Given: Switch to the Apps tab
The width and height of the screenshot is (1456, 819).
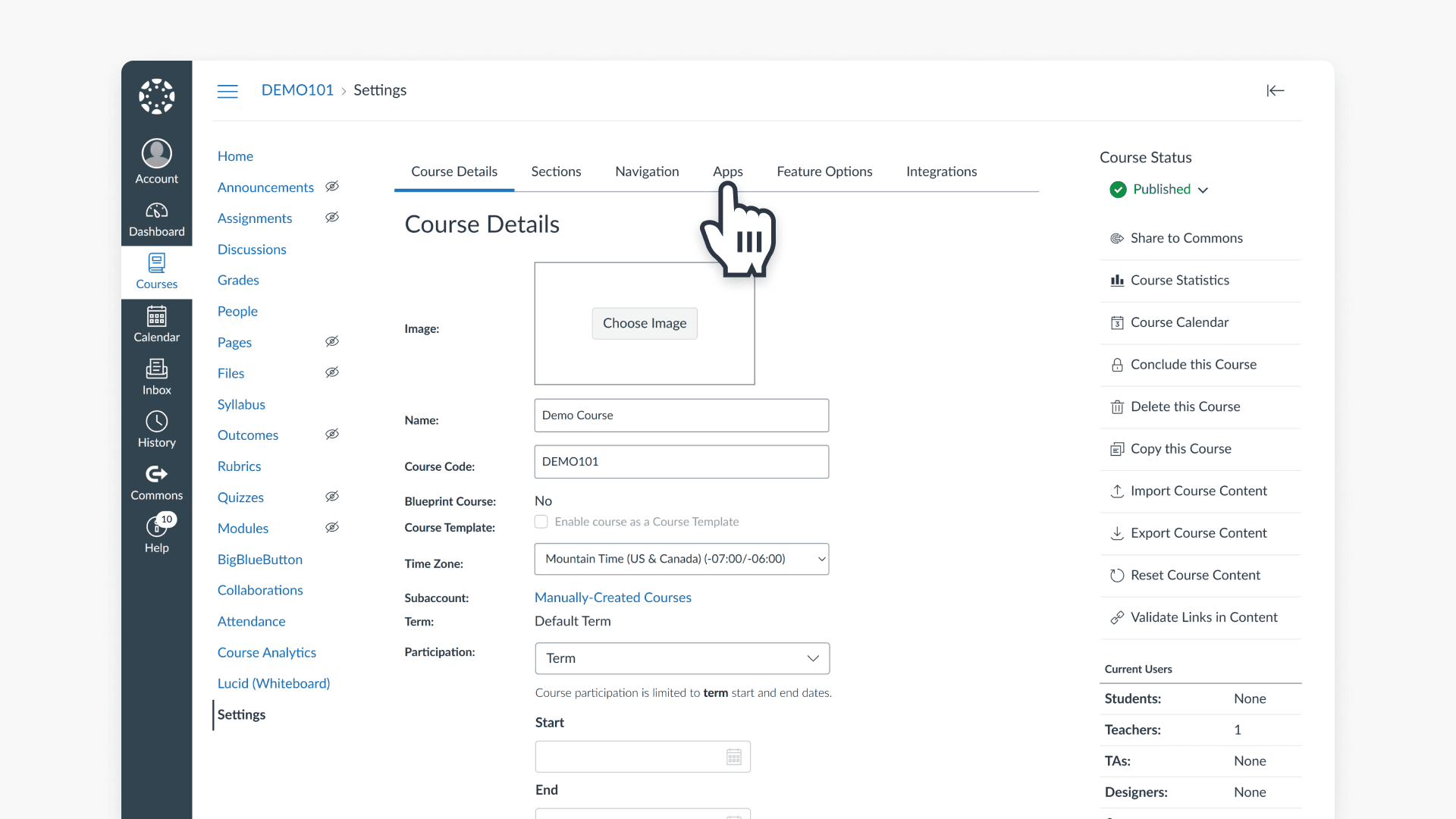Looking at the screenshot, I should (727, 171).
